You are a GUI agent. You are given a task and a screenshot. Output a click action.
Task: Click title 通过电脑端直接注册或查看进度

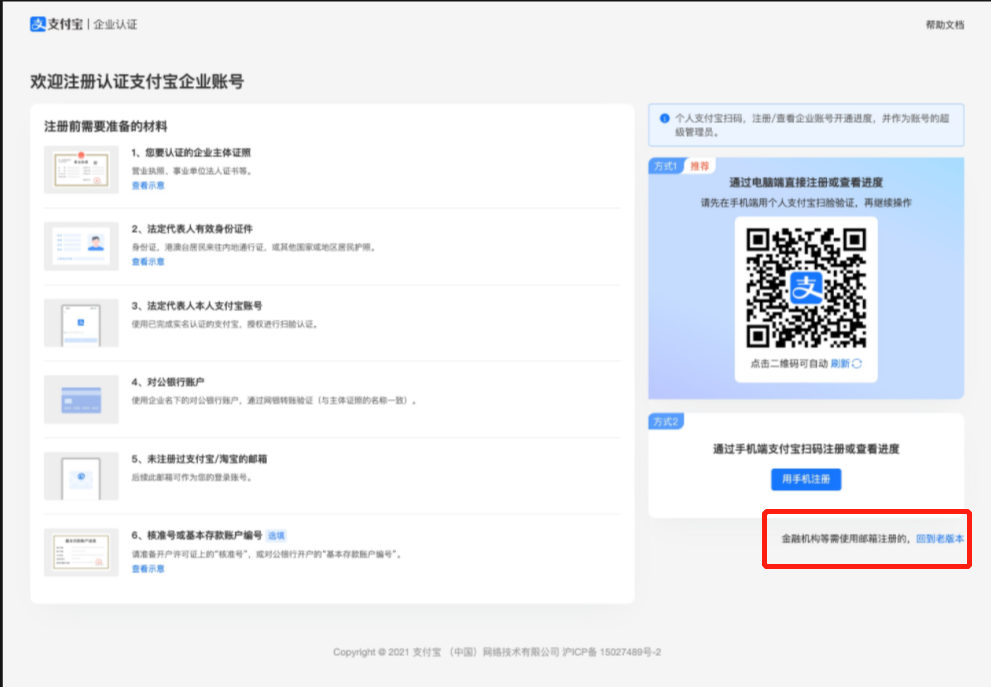tap(806, 183)
